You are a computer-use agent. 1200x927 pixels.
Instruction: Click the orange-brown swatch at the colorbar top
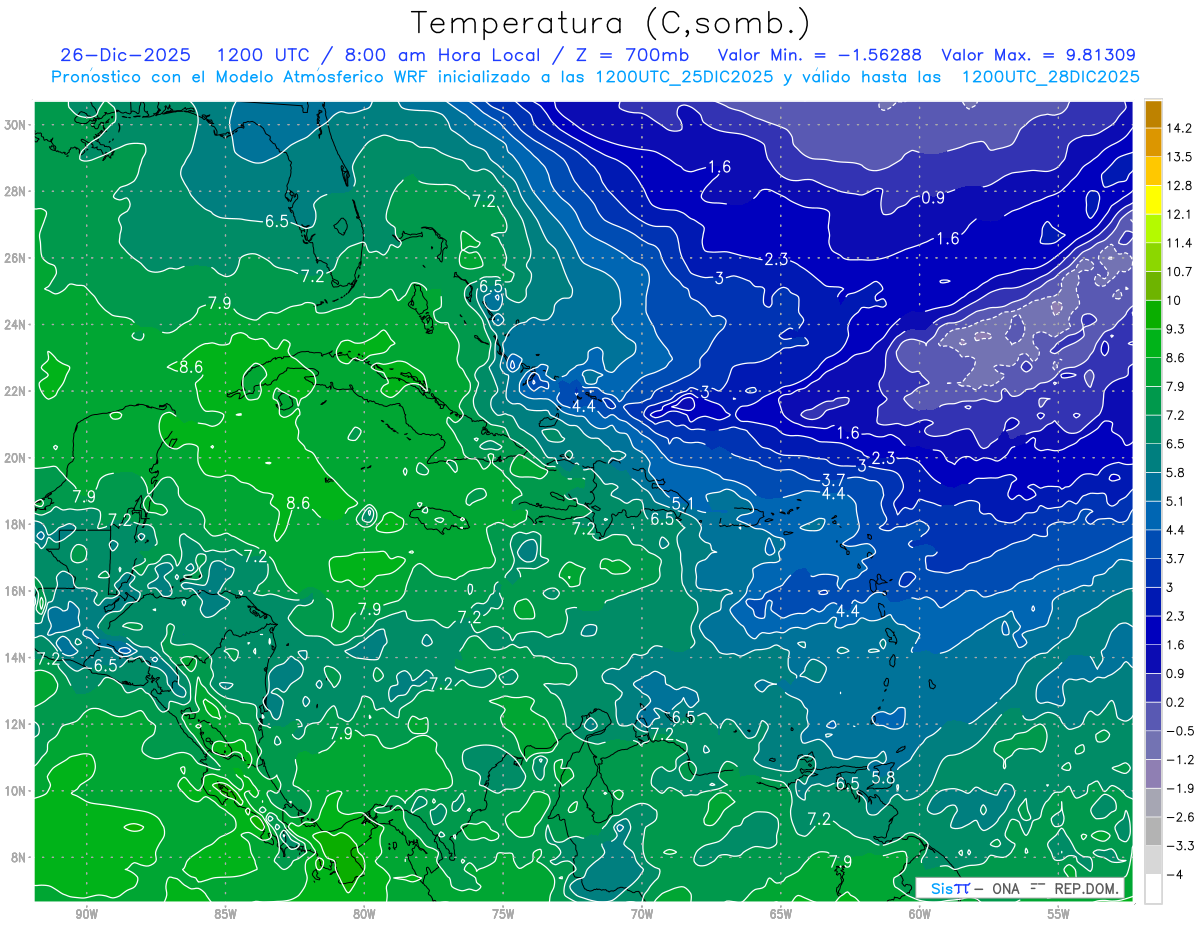point(1153,114)
